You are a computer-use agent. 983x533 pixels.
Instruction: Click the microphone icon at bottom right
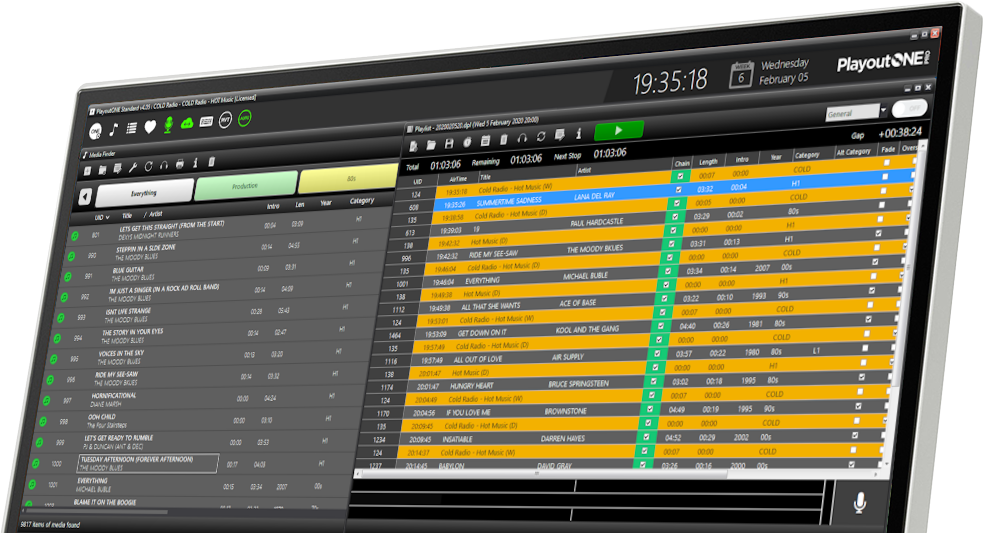859,502
